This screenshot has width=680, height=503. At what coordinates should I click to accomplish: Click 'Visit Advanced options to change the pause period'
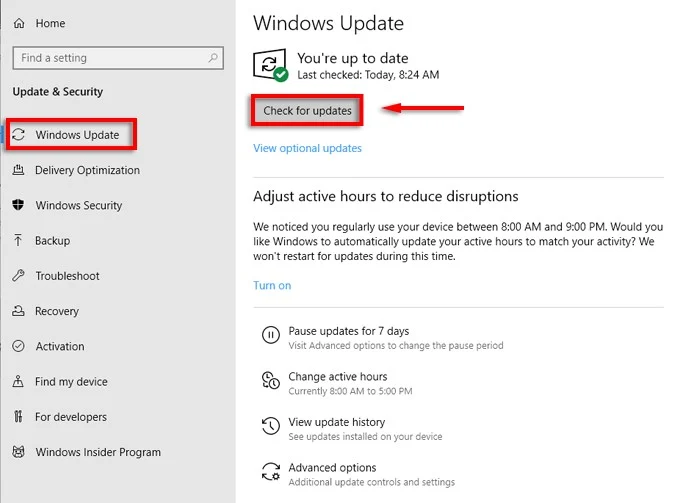tap(396, 346)
